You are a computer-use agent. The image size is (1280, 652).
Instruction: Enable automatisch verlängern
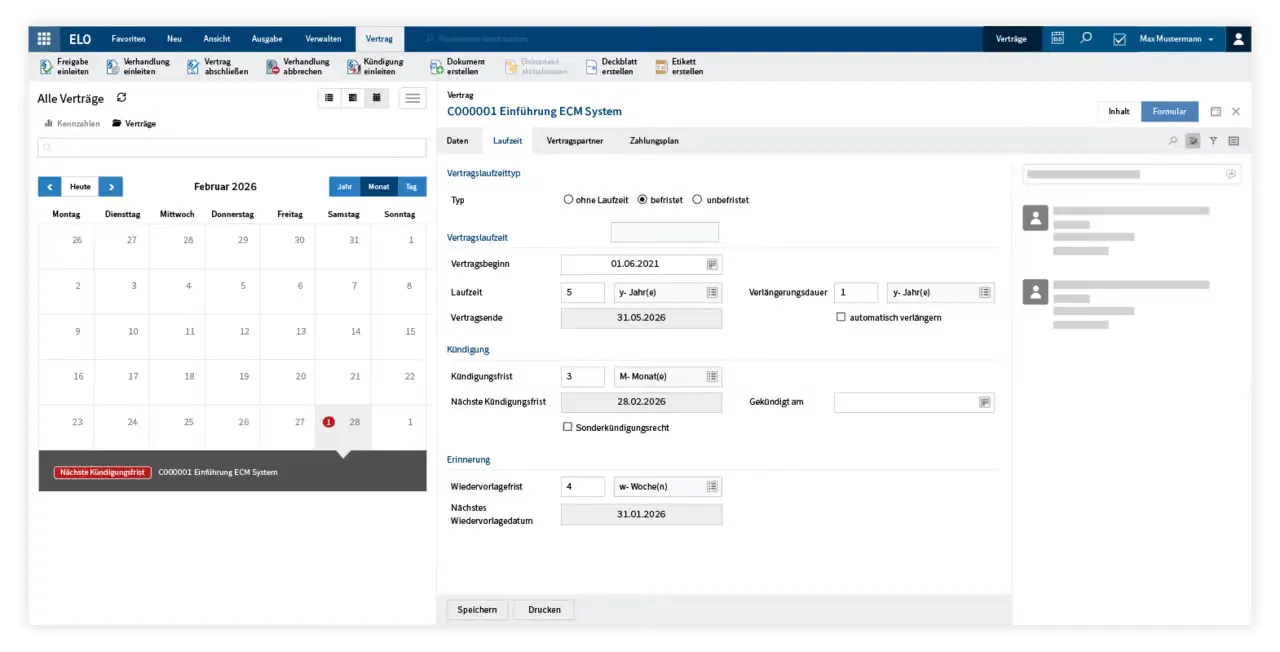click(x=841, y=317)
